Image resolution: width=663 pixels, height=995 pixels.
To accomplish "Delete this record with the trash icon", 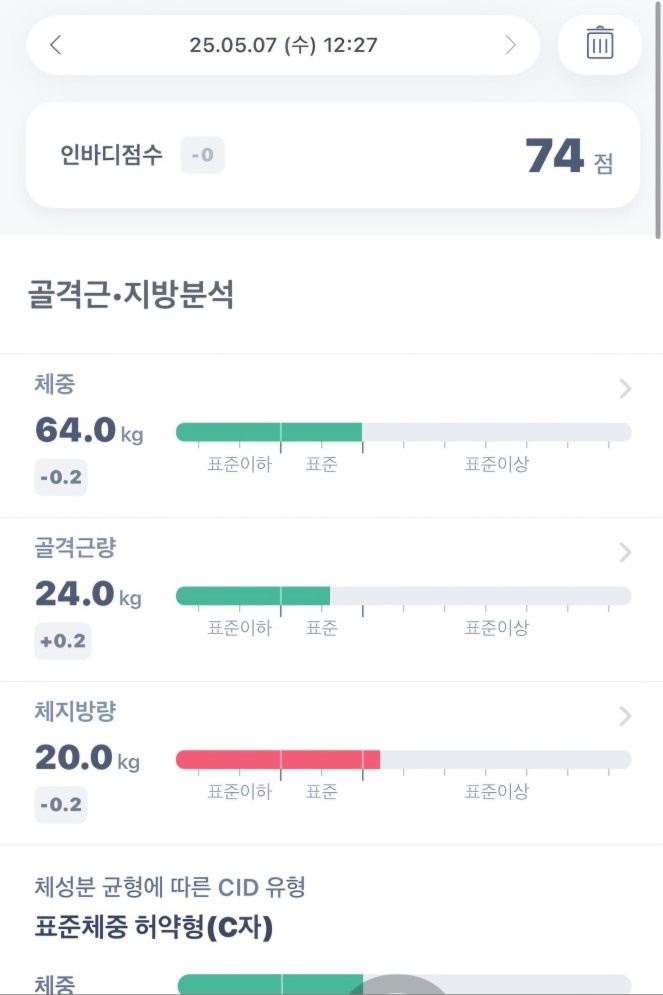I will [600, 44].
